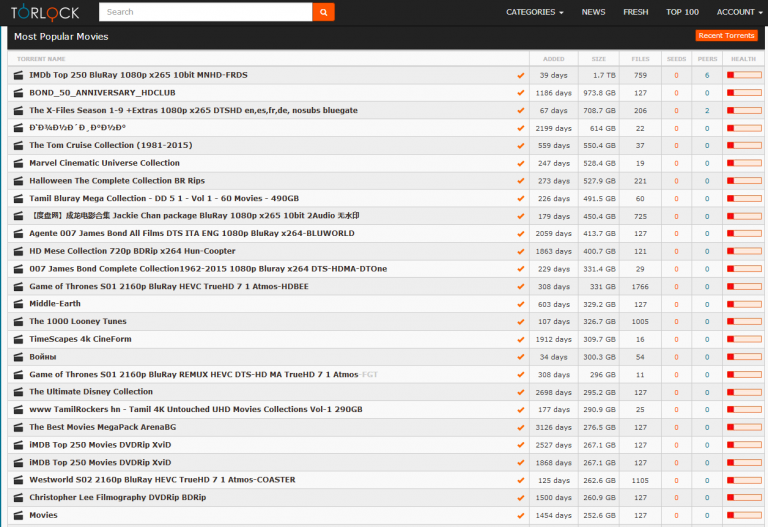This screenshot has height=527, width=768.
Task: Click verified checkmark on IMDb Top 250 BluRay row
Action: tap(521, 75)
